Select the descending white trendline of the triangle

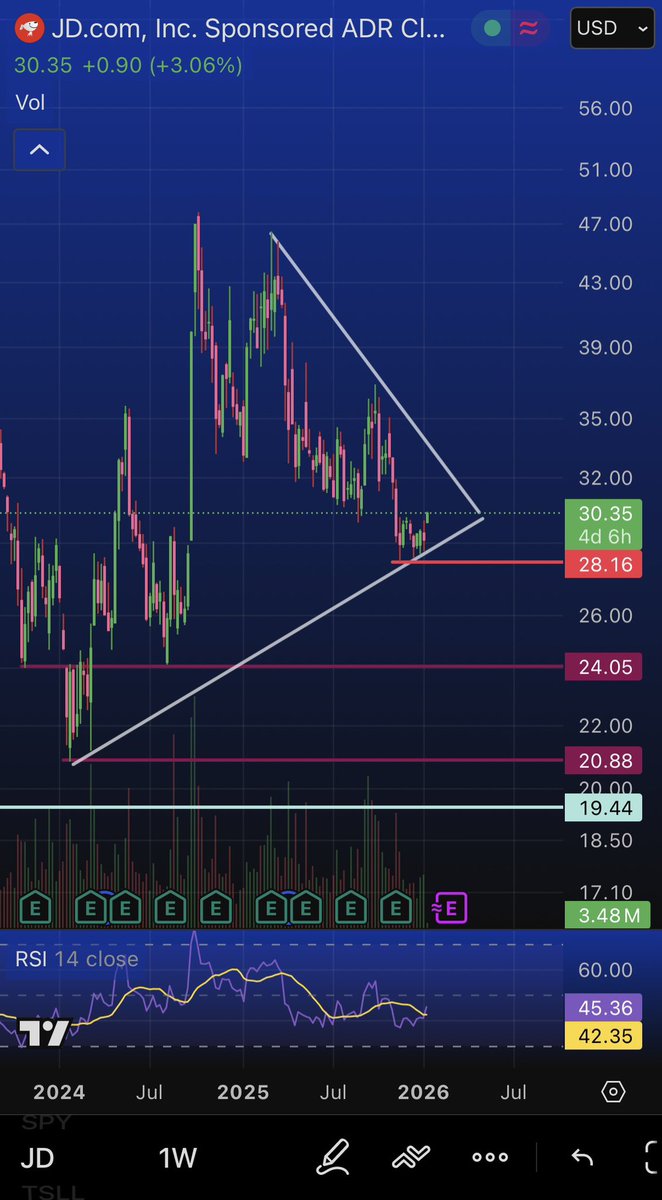376,374
